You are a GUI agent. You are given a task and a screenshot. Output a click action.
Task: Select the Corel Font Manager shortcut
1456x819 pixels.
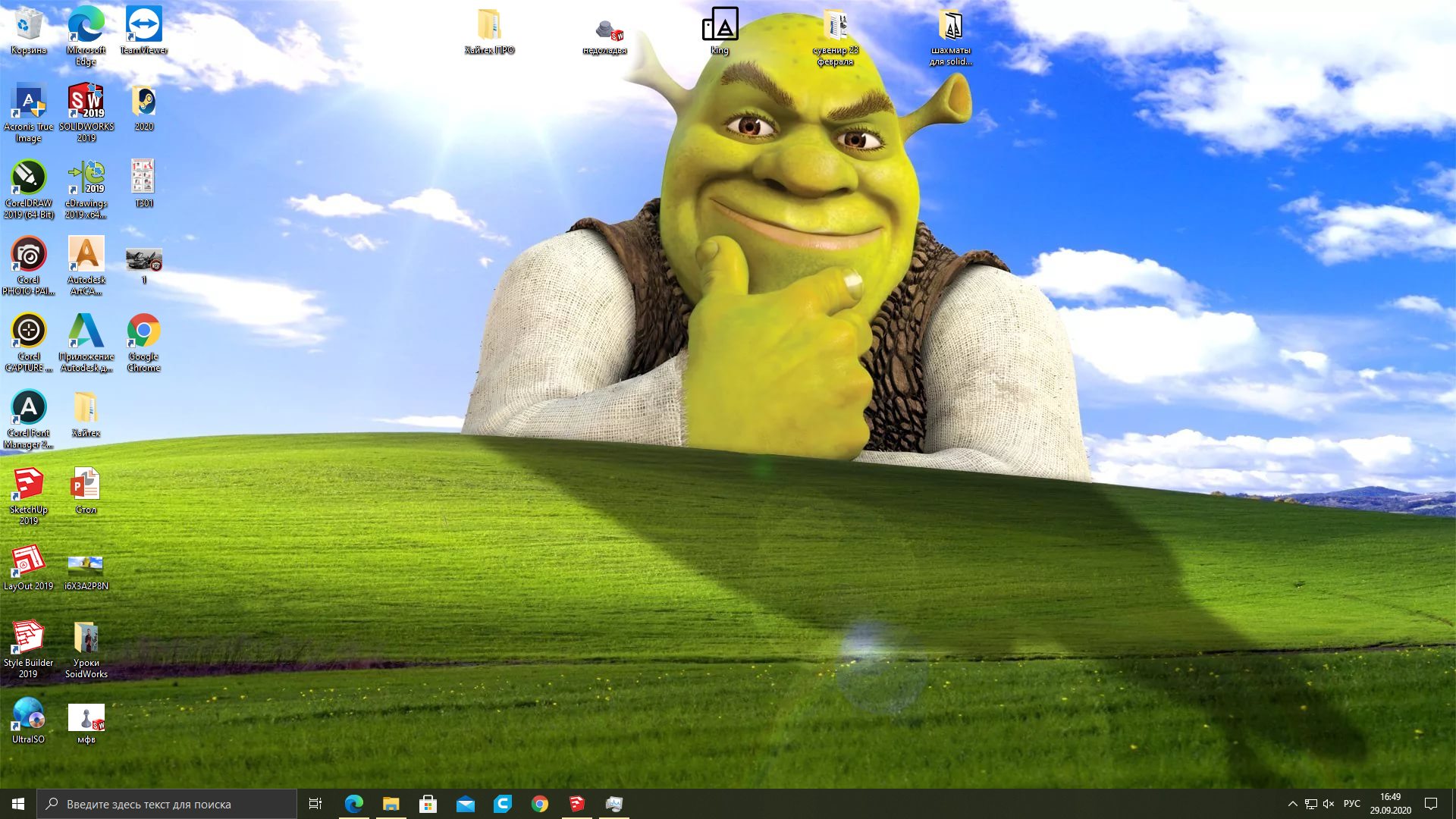pos(28,419)
